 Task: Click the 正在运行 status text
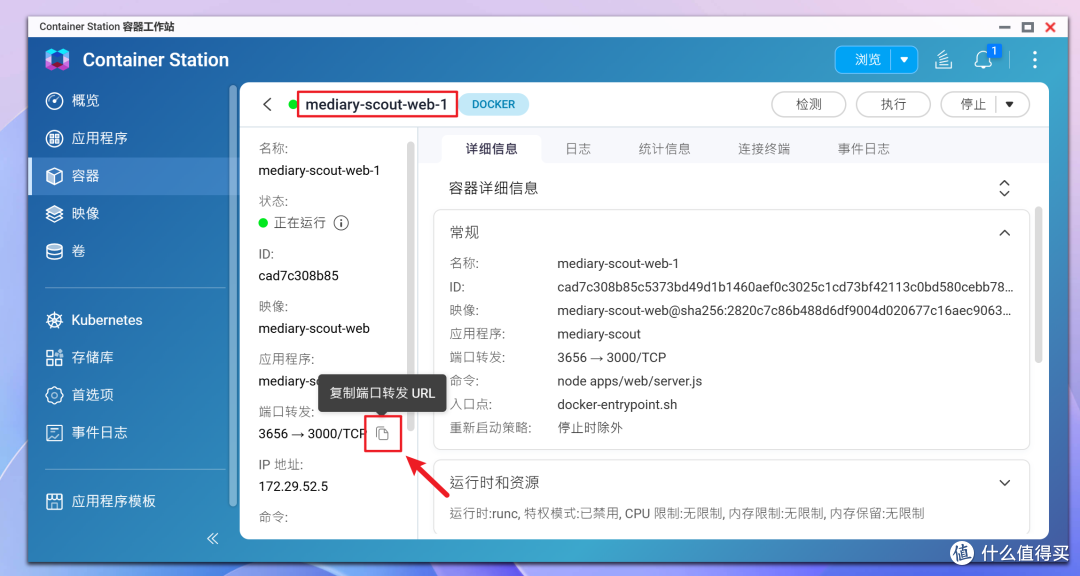pyautogui.click(x=300, y=223)
